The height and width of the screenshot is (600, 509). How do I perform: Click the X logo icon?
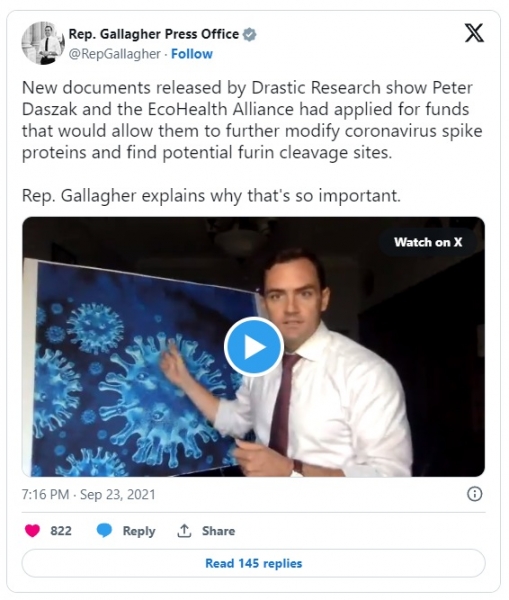(474, 33)
